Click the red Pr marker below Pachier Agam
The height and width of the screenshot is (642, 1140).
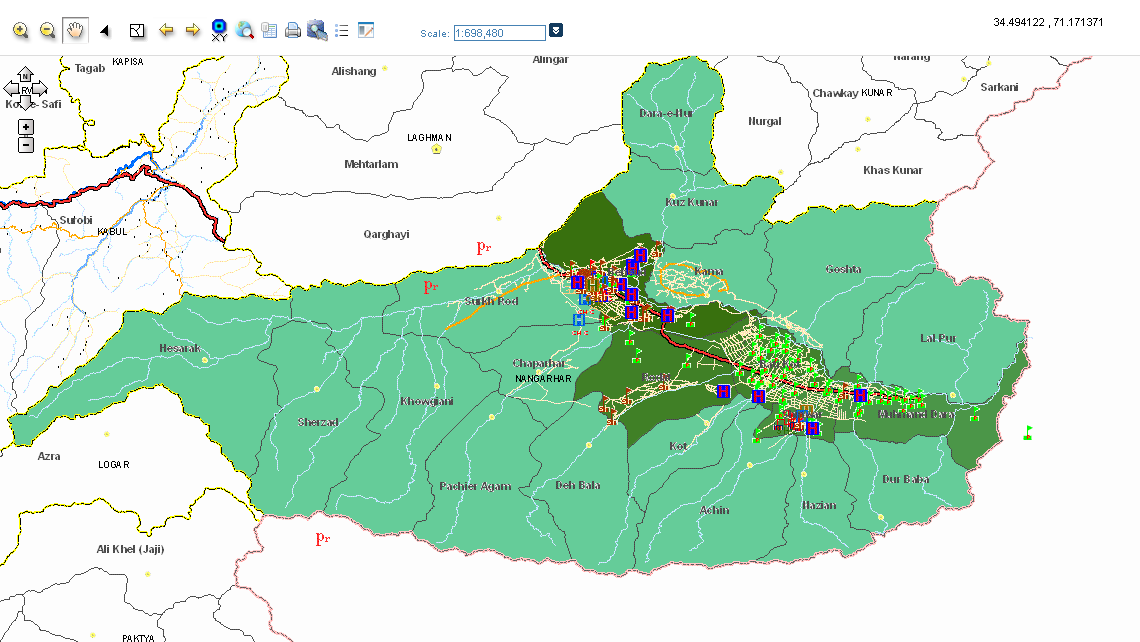pos(323,538)
